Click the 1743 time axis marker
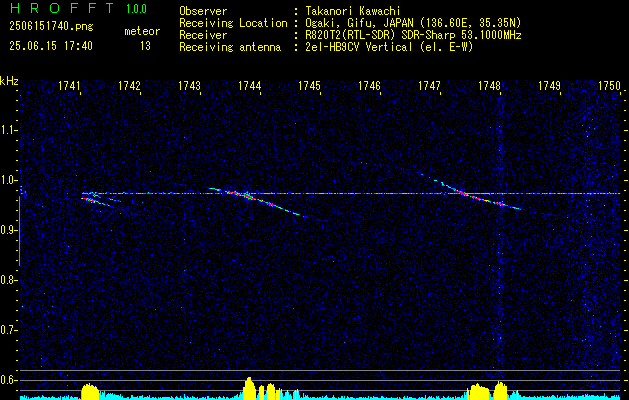 point(189,85)
